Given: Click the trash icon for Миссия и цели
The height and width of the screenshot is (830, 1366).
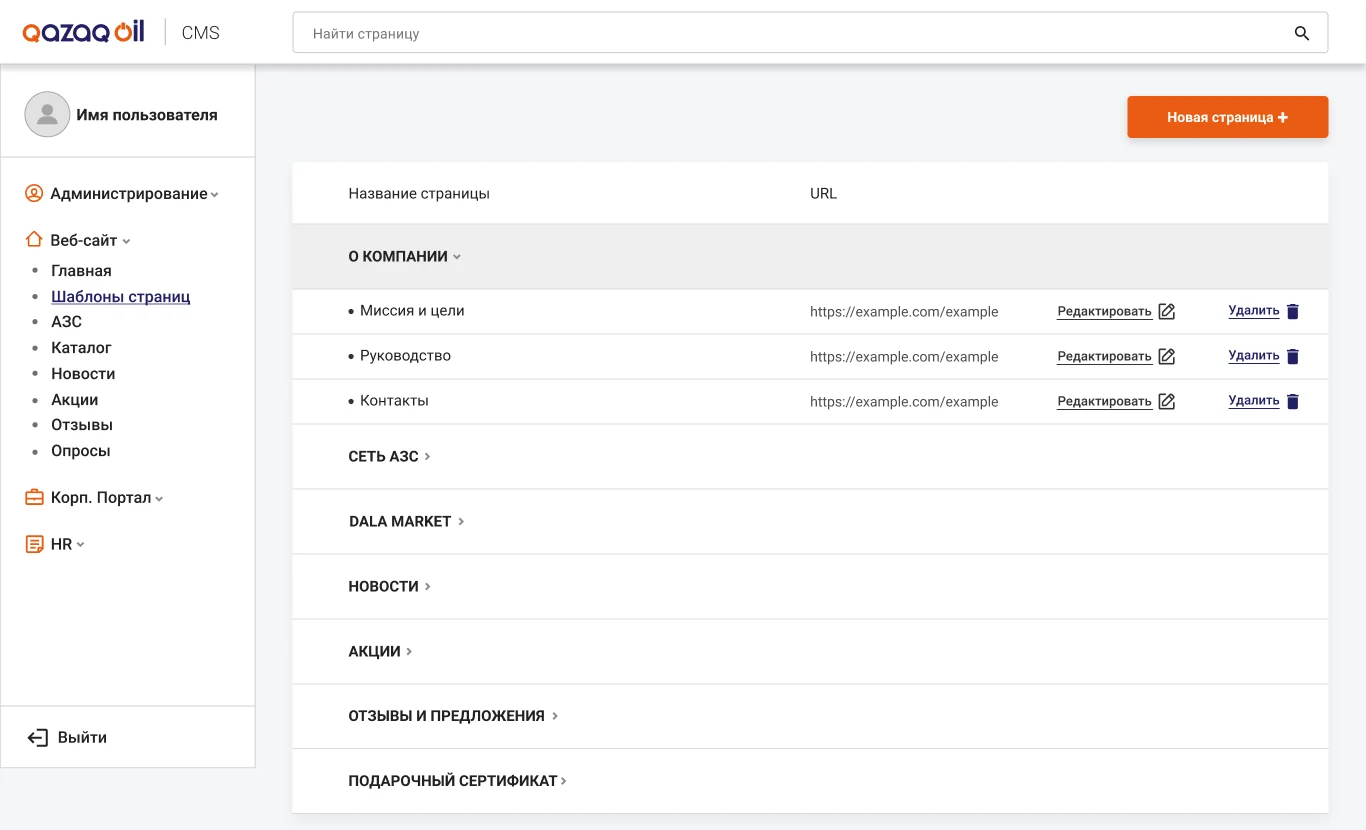Looking at the screenshot, I should 1292,311.
